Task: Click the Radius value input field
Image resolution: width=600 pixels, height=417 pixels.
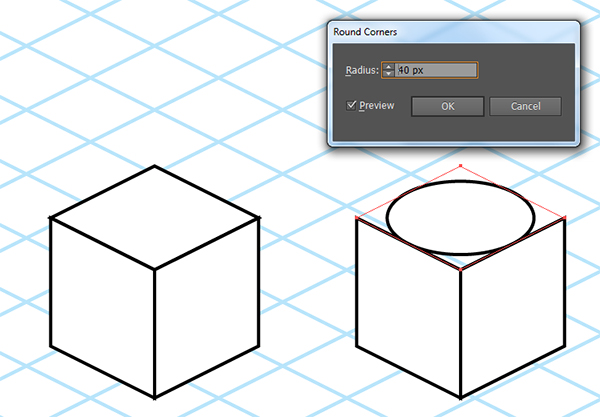Action: [436, 70]
